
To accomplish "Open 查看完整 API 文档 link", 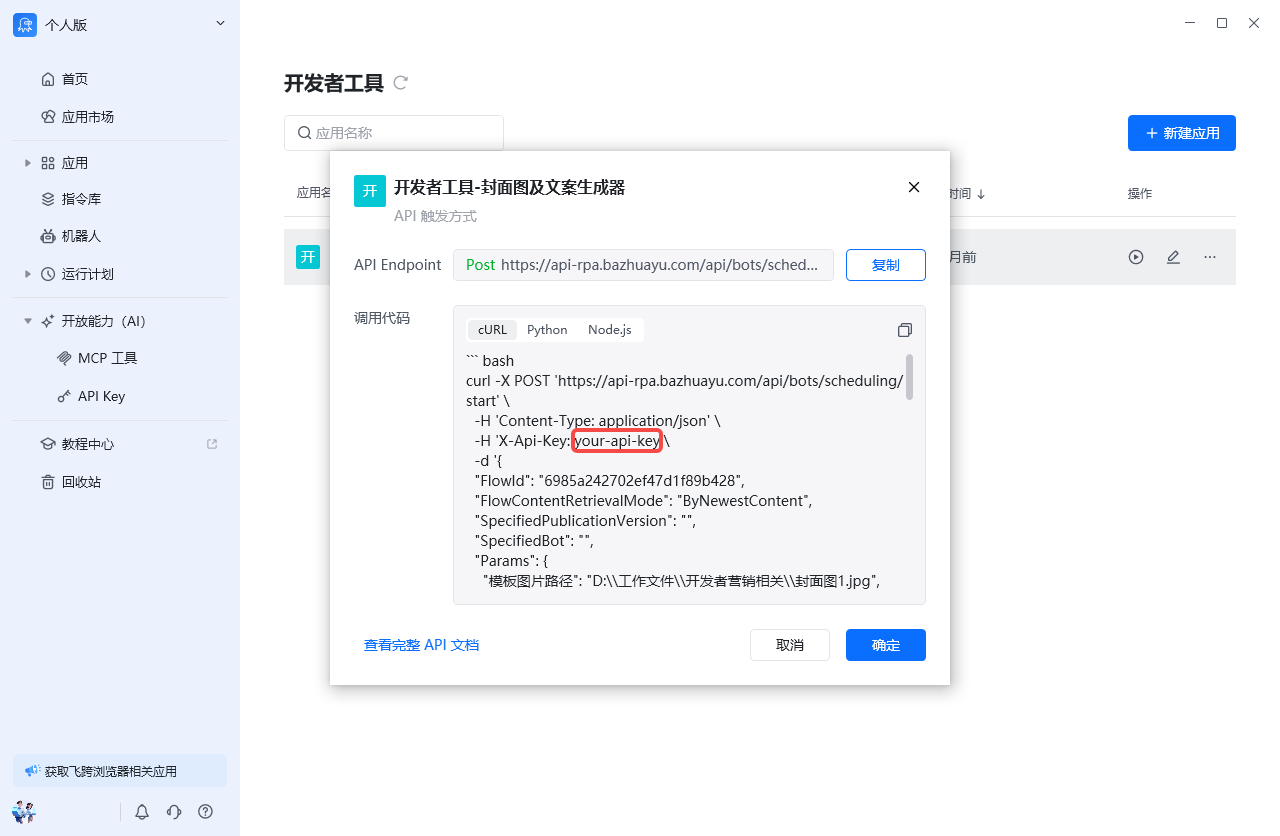I will (421, 645).
